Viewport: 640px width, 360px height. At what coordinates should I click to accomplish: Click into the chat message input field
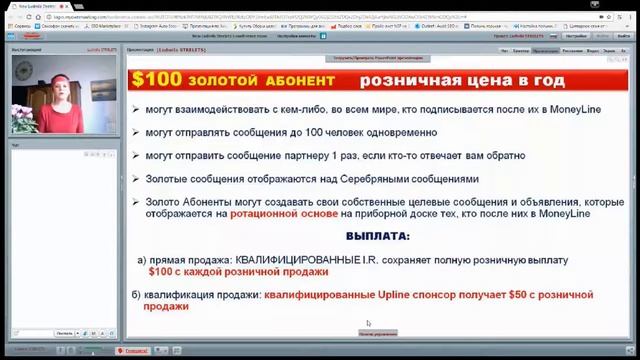[x=35, y=333]
